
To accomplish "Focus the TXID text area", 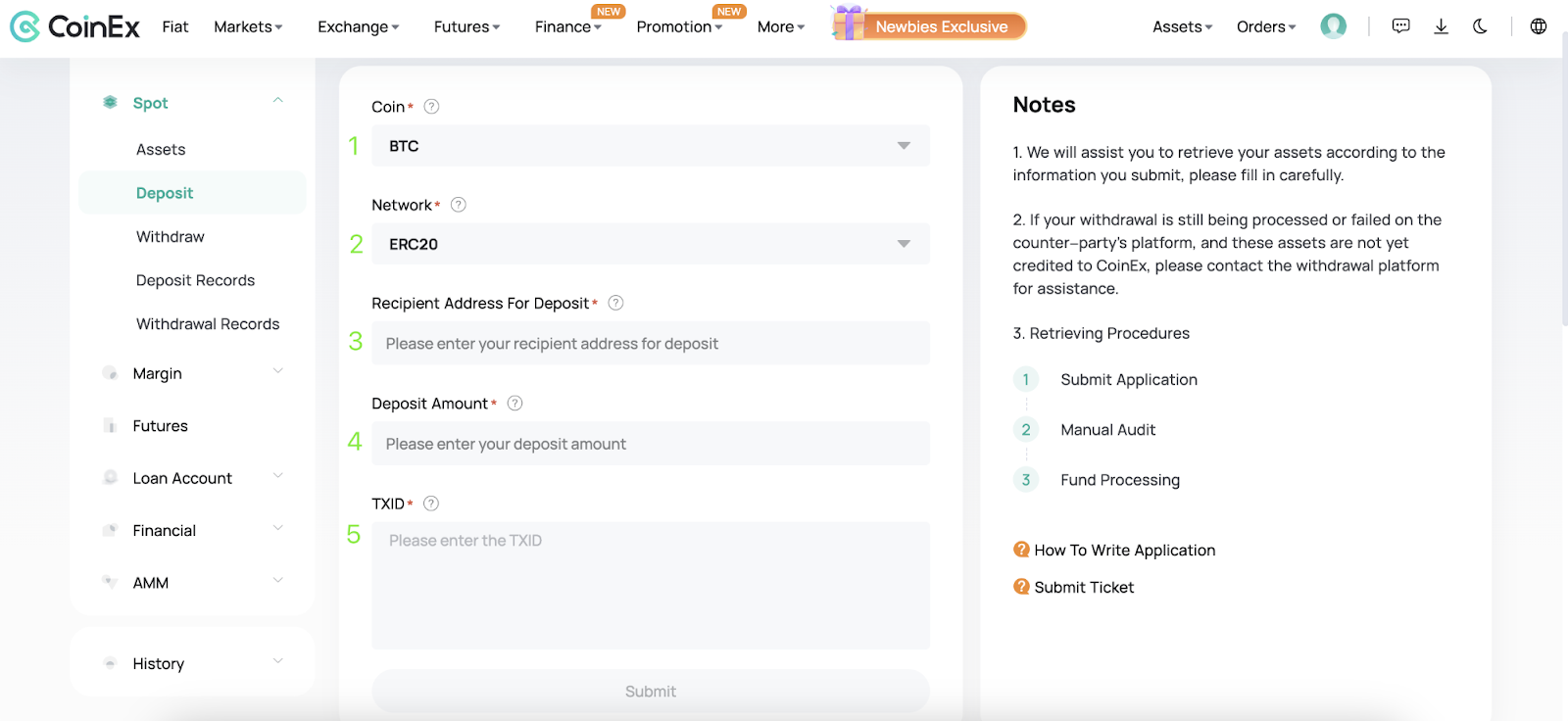I will click(651, 585).
